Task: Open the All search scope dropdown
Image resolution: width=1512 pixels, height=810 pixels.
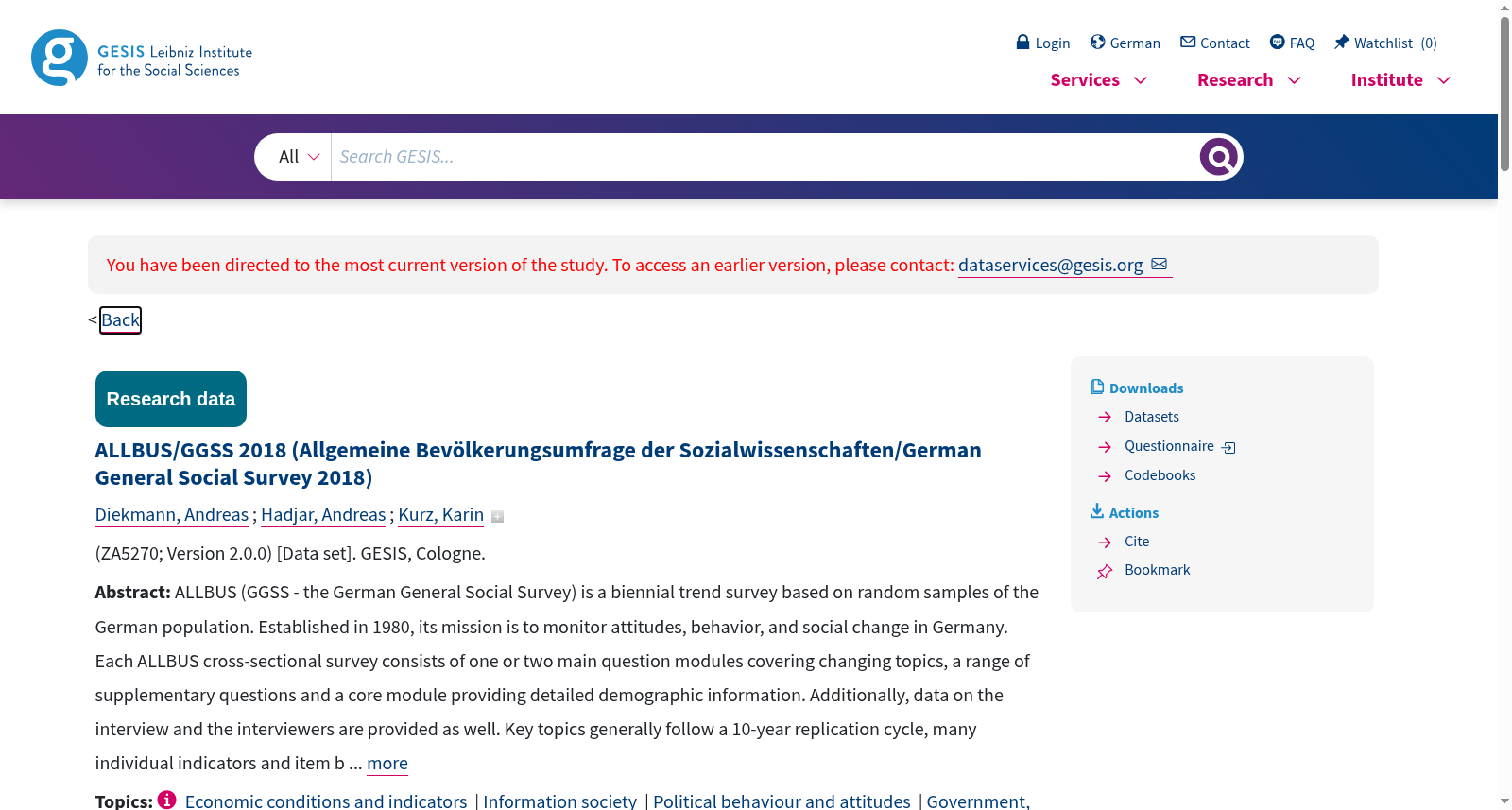Action: (299, 157)
